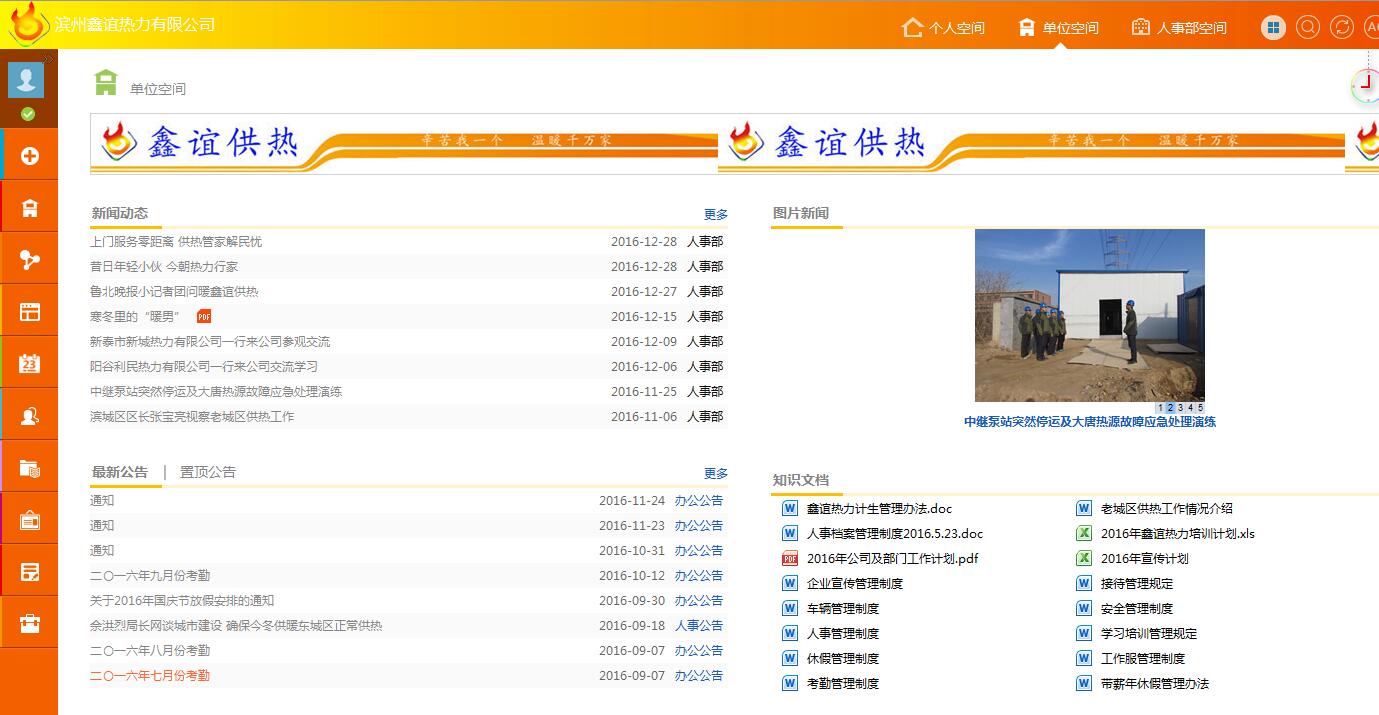Open the share icon in the left sidebar
The image size is (1379, 715).
tap(27, 258)
